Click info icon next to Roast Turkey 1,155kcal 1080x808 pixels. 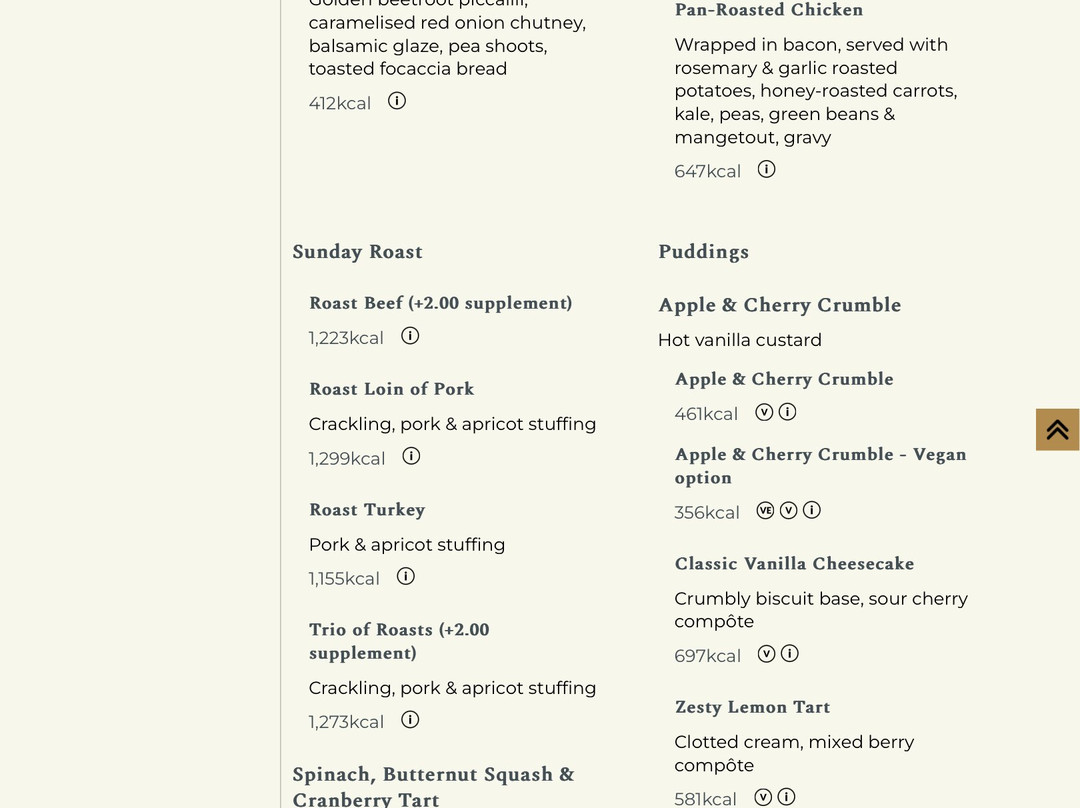(x=406, y=577)
